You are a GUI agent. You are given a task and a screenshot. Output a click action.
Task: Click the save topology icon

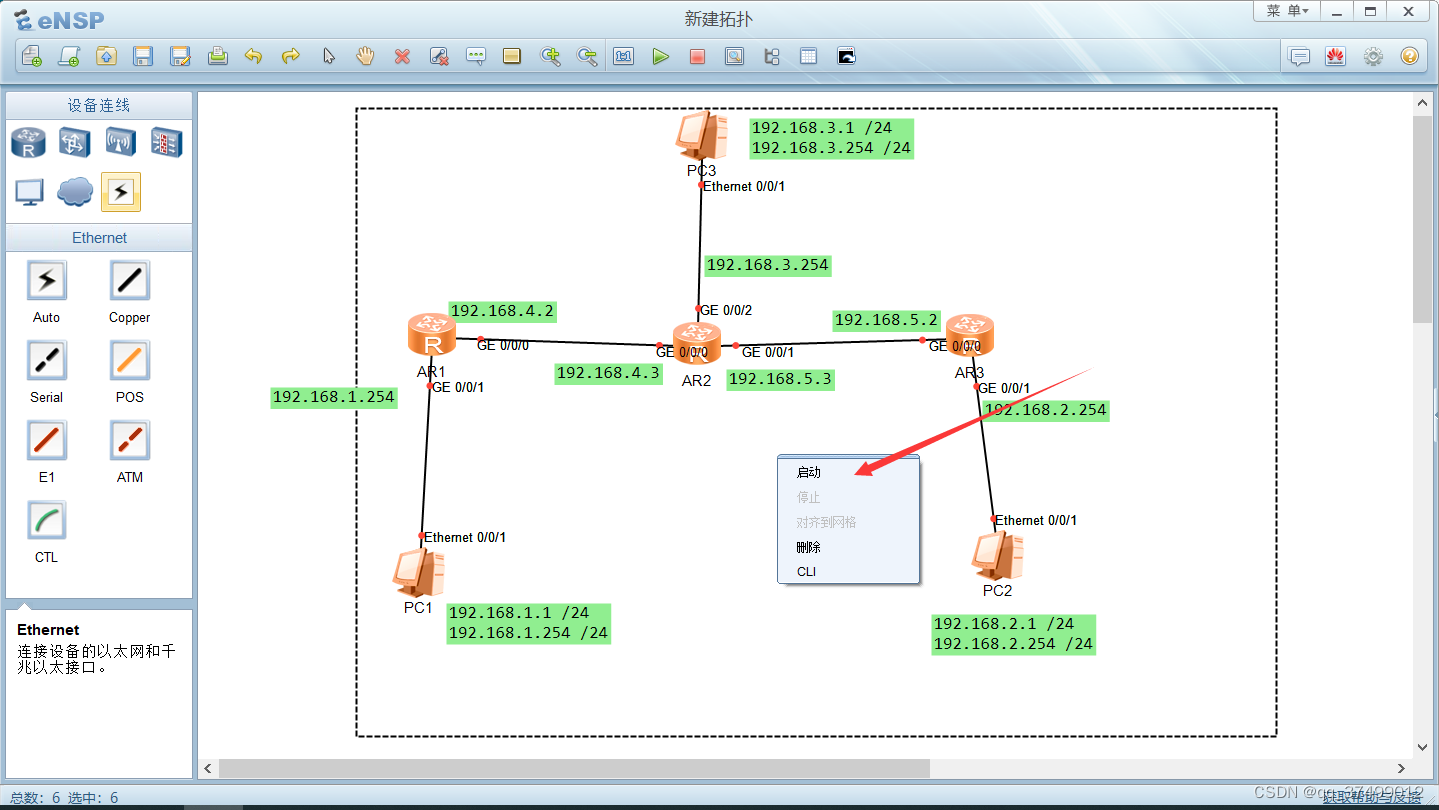click(x=143, y=56)
